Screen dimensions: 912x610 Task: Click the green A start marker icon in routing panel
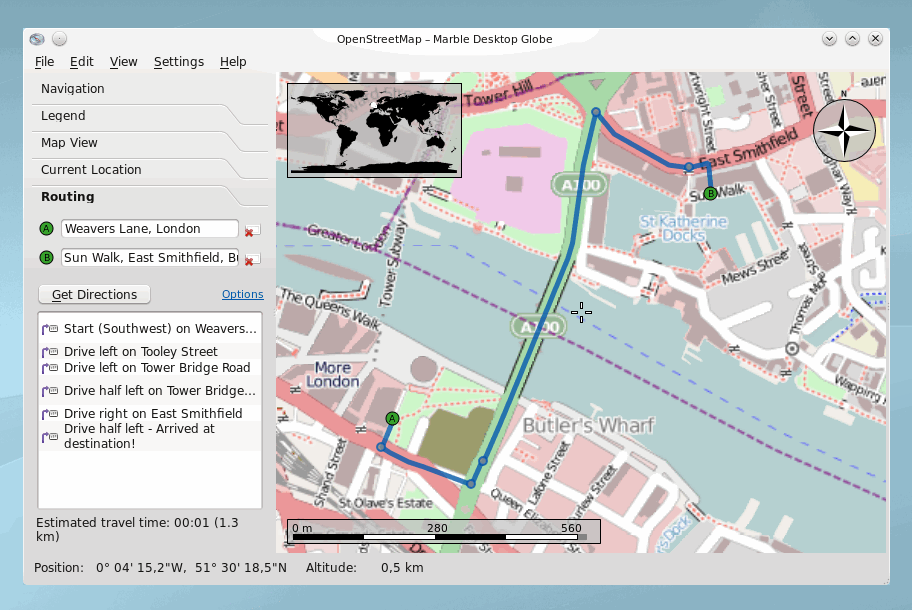47,229
